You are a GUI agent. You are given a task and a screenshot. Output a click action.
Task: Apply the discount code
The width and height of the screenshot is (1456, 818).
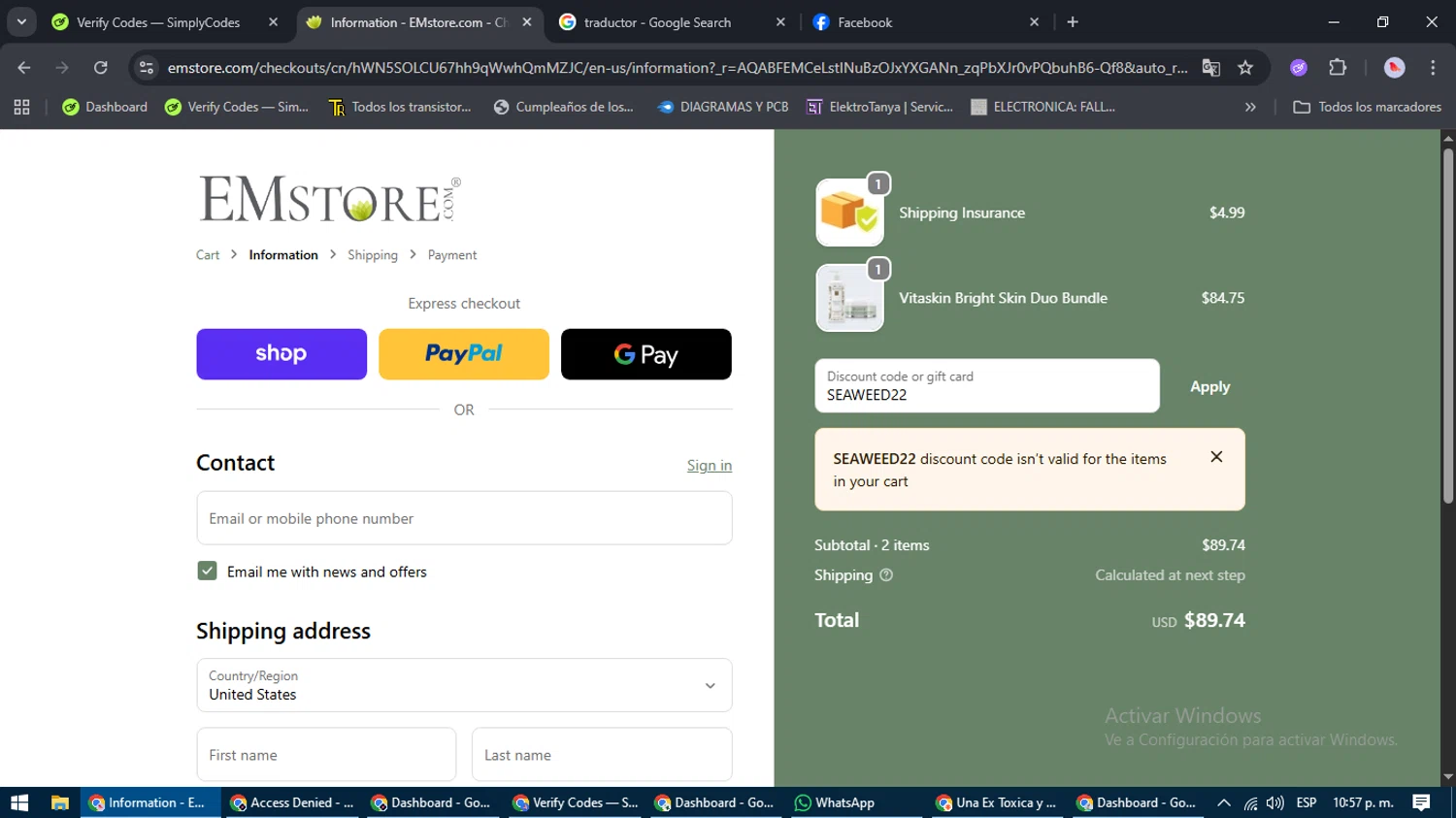point(1209,386)
